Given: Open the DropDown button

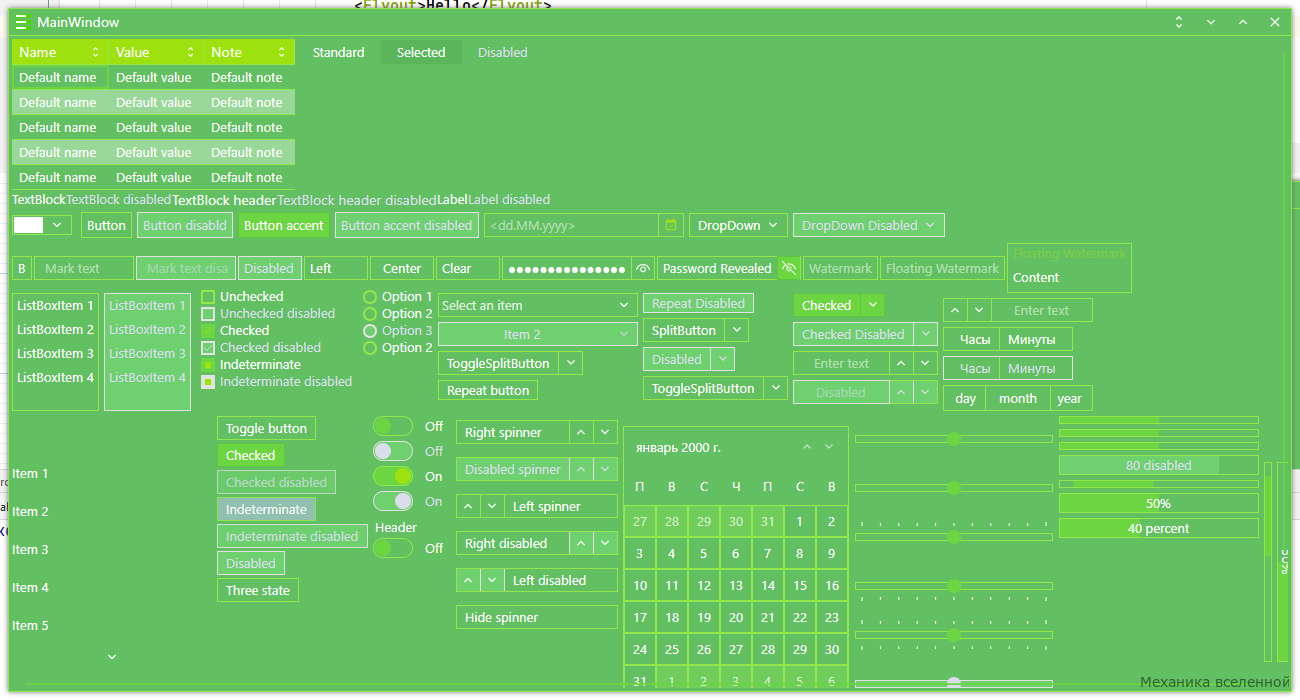Looking at the screenshot, I should 738,225.
